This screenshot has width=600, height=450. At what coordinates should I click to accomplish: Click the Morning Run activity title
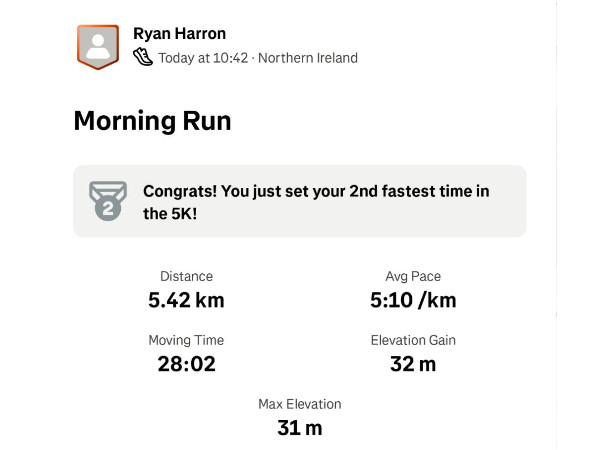(153, 122)
